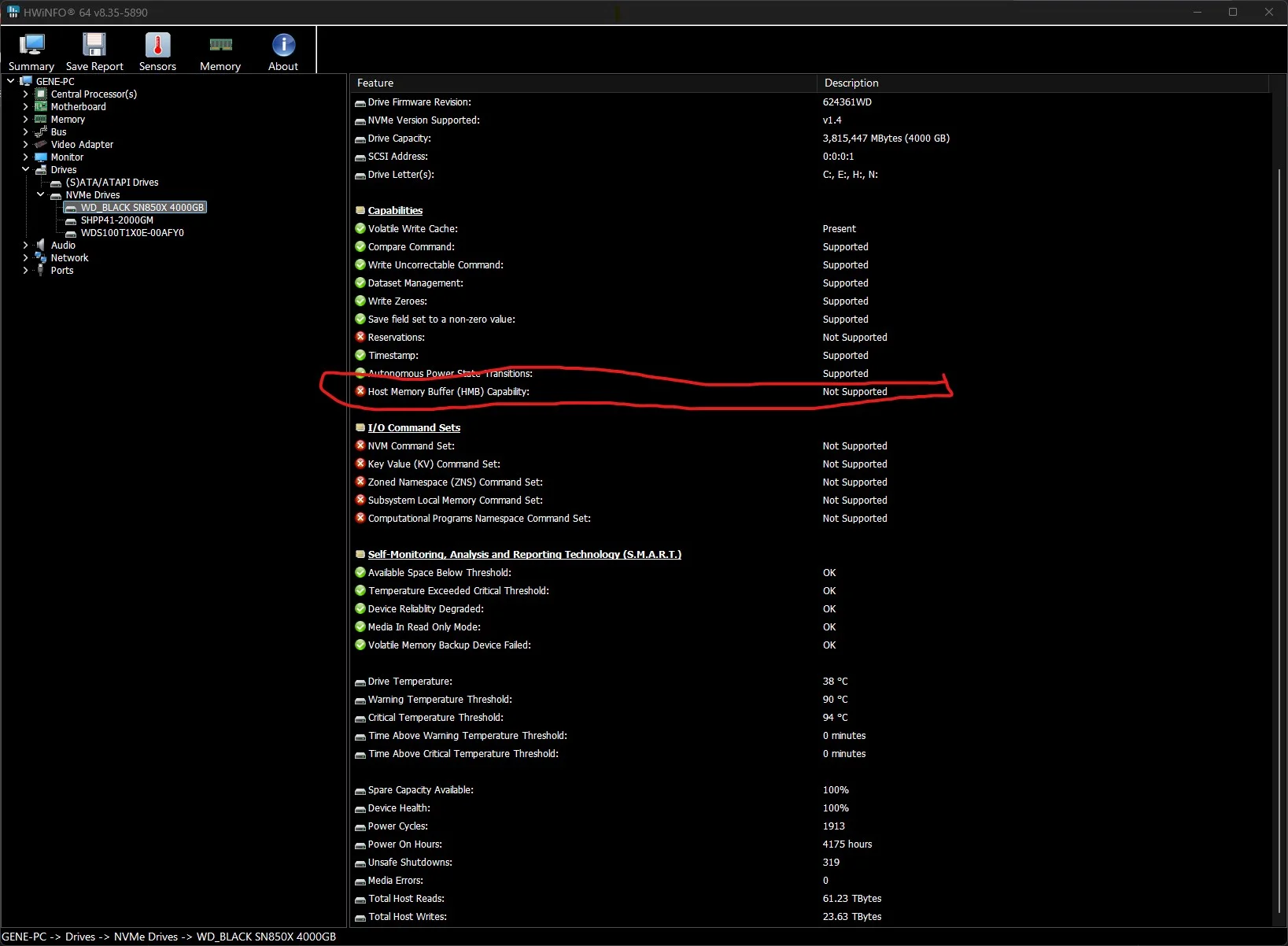Select the Critical Temperature Threshold row

tap(810, 717)
